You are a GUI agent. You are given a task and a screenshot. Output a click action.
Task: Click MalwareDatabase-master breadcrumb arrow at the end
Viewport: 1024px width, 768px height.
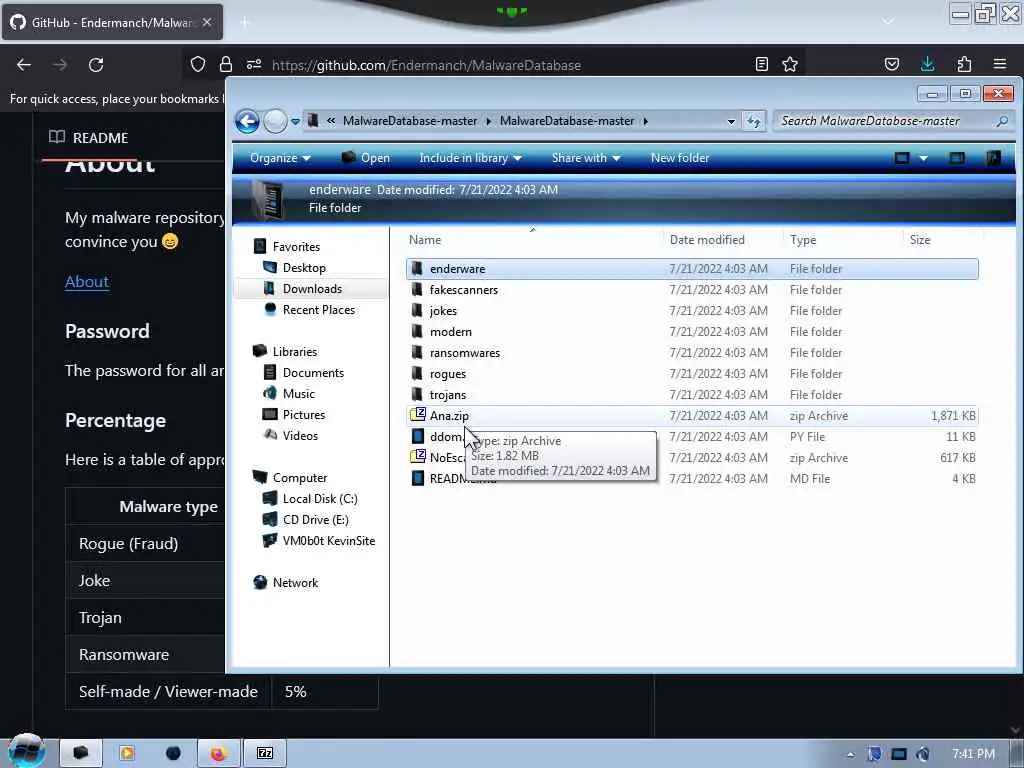click(x=645, y=121)
